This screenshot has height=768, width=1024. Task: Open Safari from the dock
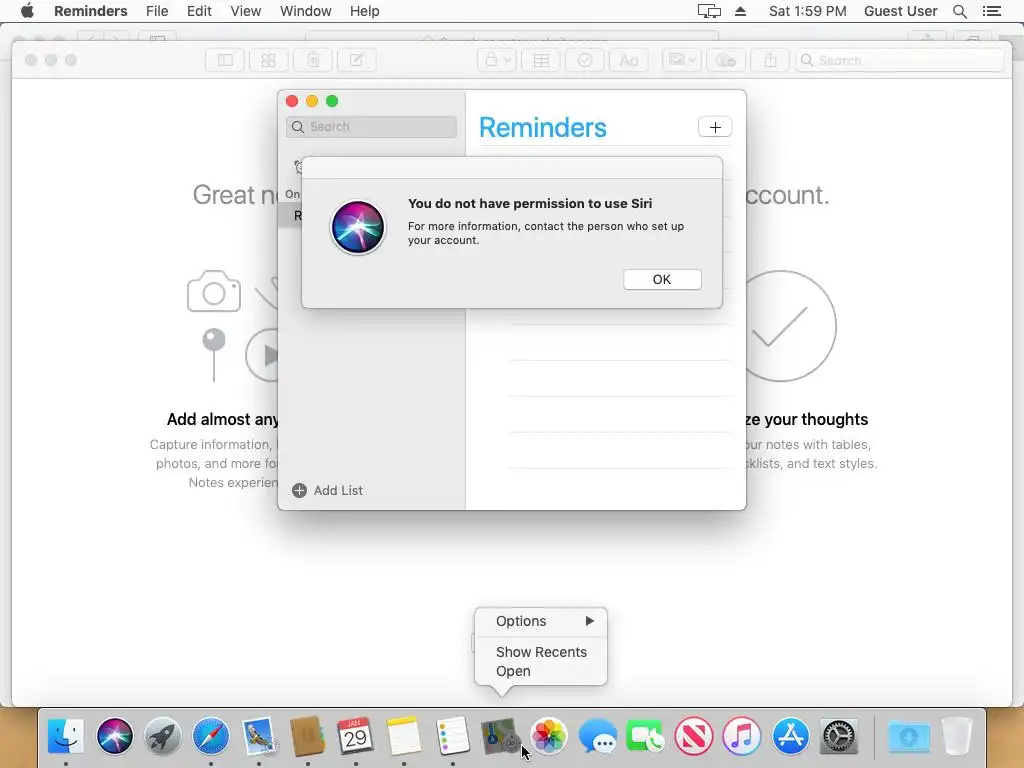point(210,736)
